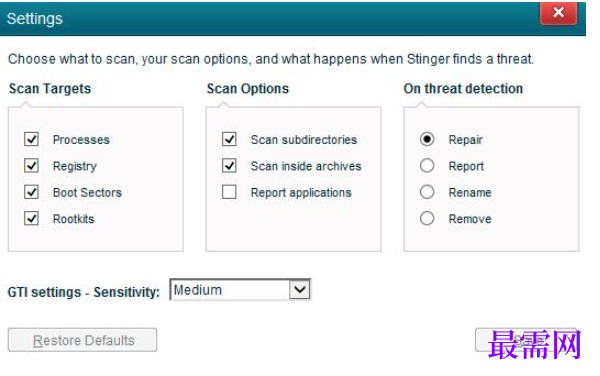This screenshot has height=376, width=600.
Task: Toggle the Registry scan target
Action: pyautogui.click(x=31, y=166)
